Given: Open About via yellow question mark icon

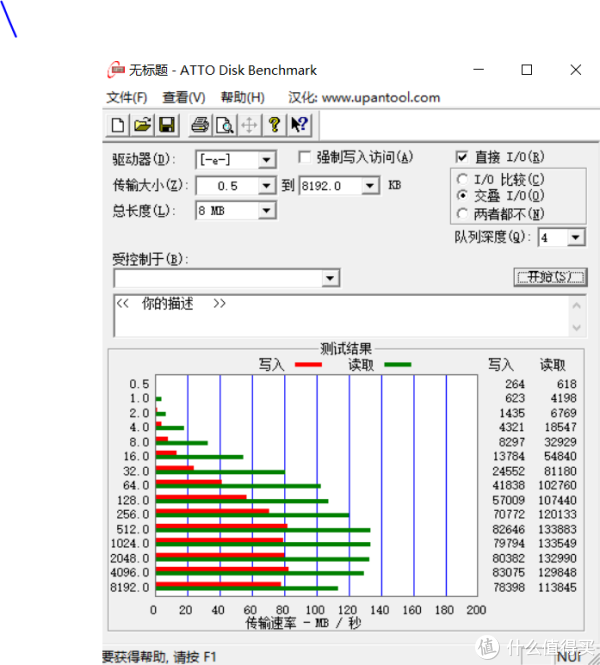Looking at the screenshot, I should point(274,125).
